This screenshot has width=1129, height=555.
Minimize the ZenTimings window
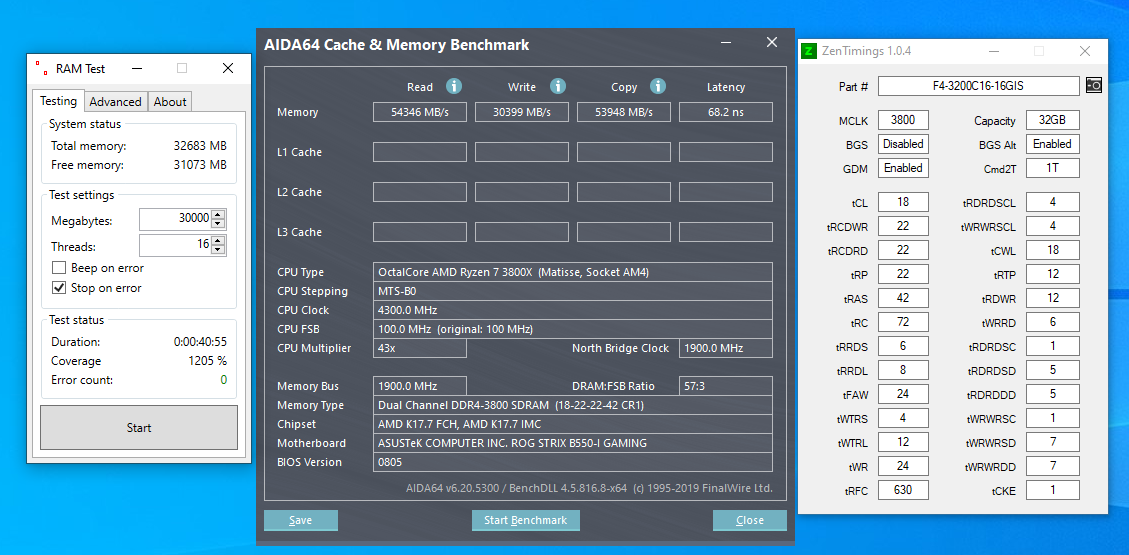click(994, 51)
